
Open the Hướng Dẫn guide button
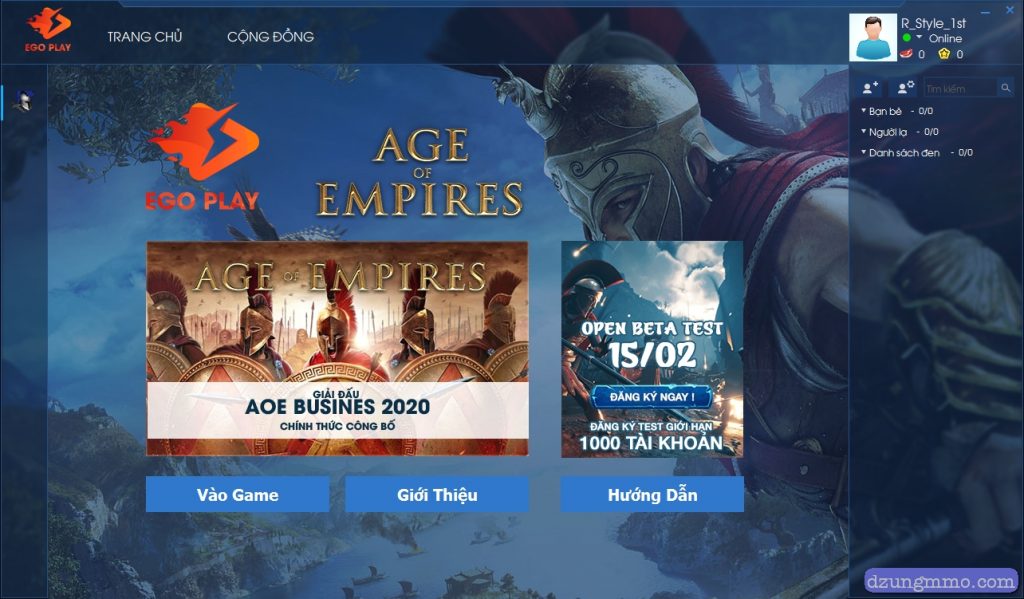[652, 494]
